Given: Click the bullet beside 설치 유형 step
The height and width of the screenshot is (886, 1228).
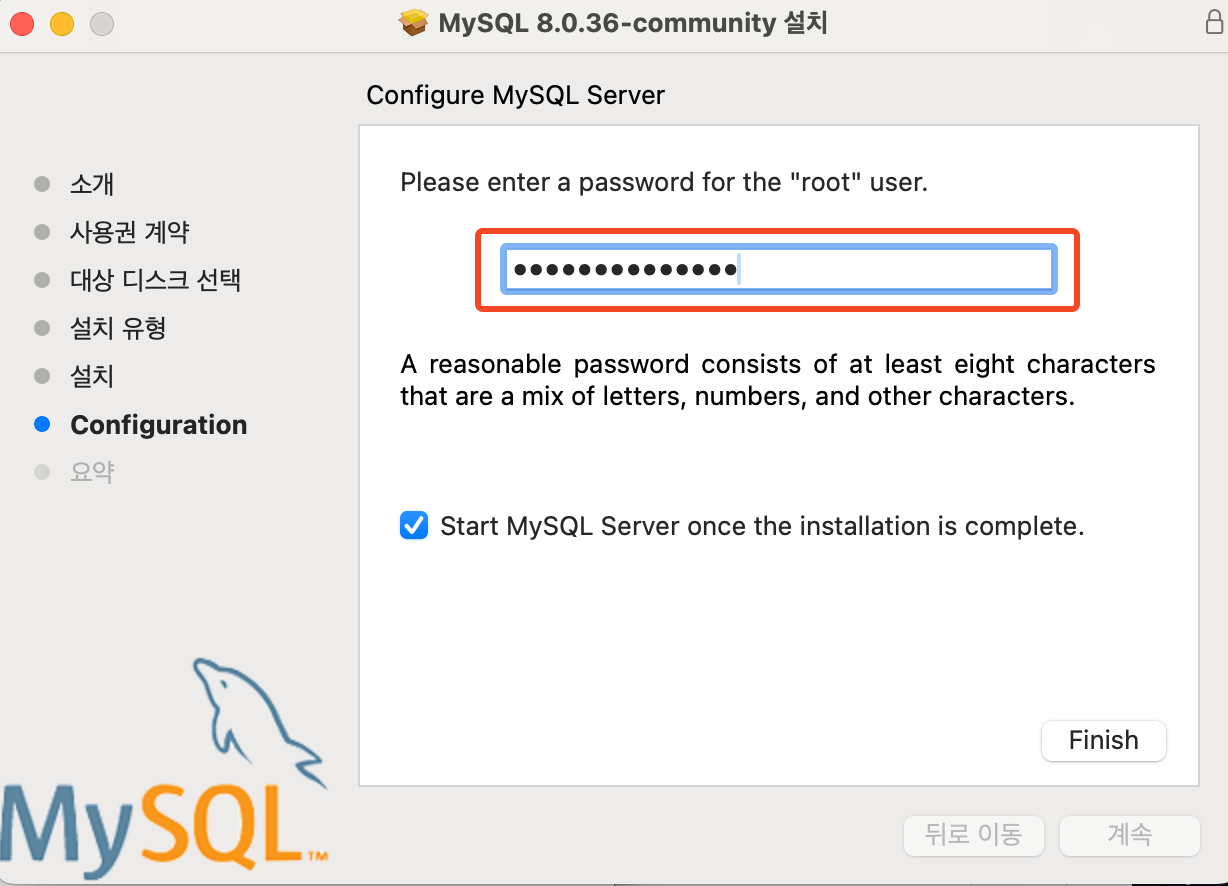Looking at the screenshot, I should [42, 328].
